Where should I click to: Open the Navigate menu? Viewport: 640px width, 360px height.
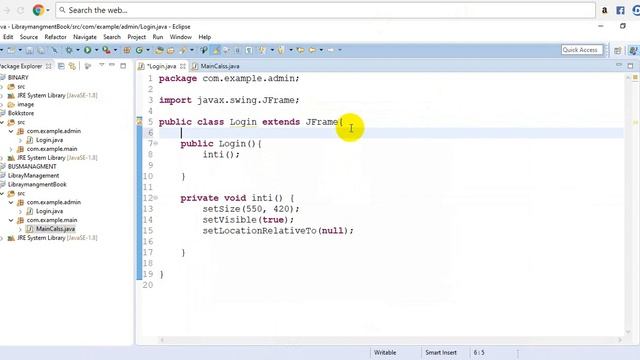point(85,37)
